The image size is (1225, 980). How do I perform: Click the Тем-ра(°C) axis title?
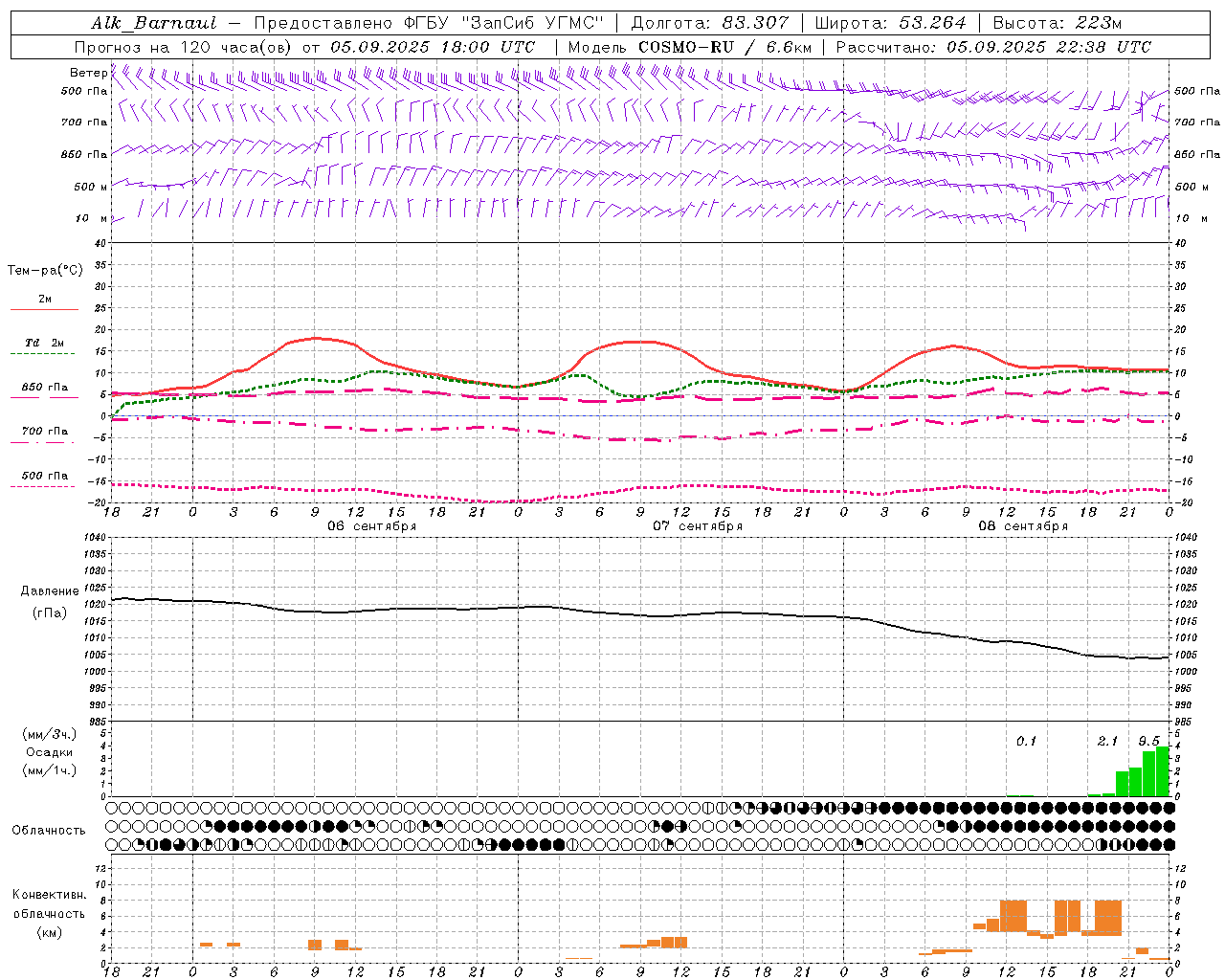click(45, 271)
